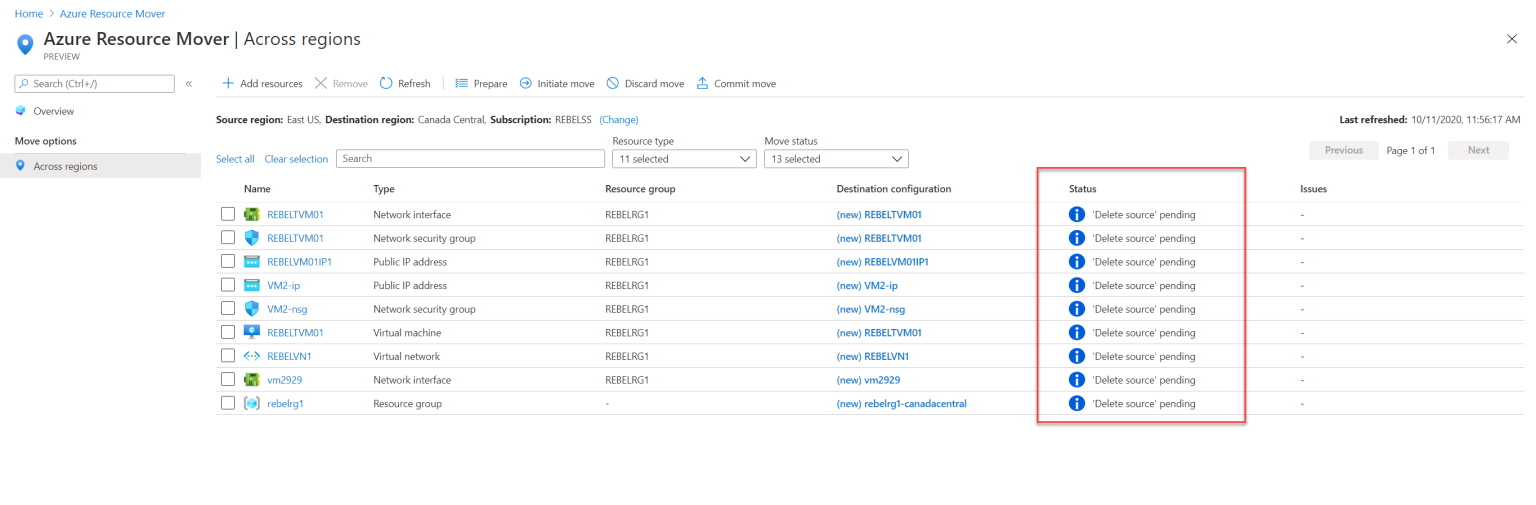Click the Prepare toolbar icon
The image size is (1536, 505).
pyautogui.click(x=462, y=84)
